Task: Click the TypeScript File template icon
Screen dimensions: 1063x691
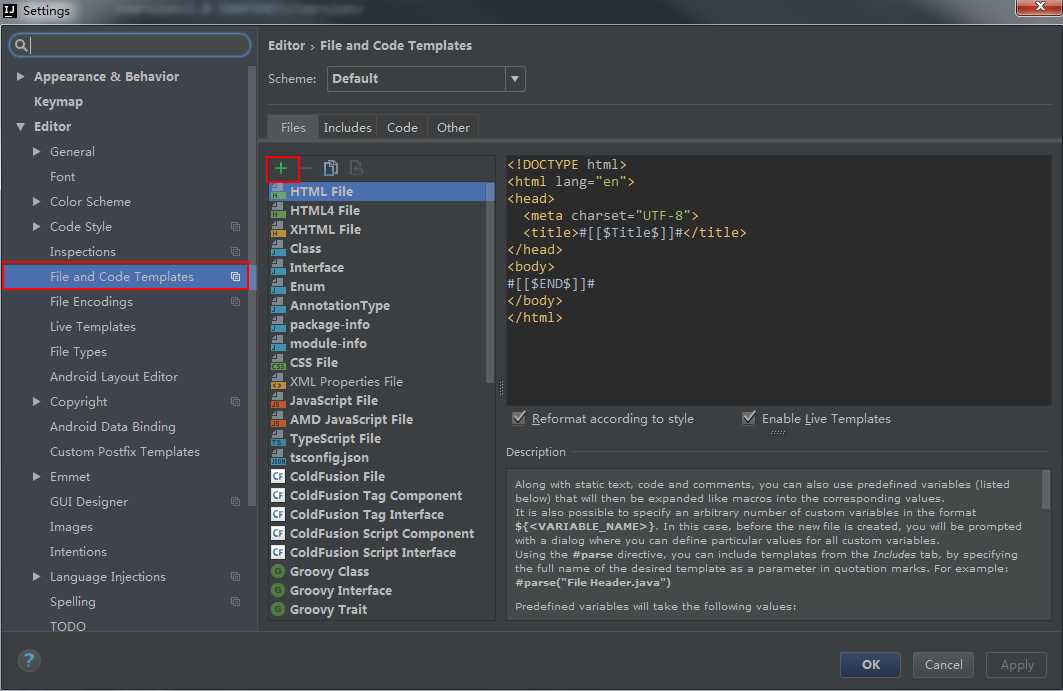Action: [x=278, y=439]
